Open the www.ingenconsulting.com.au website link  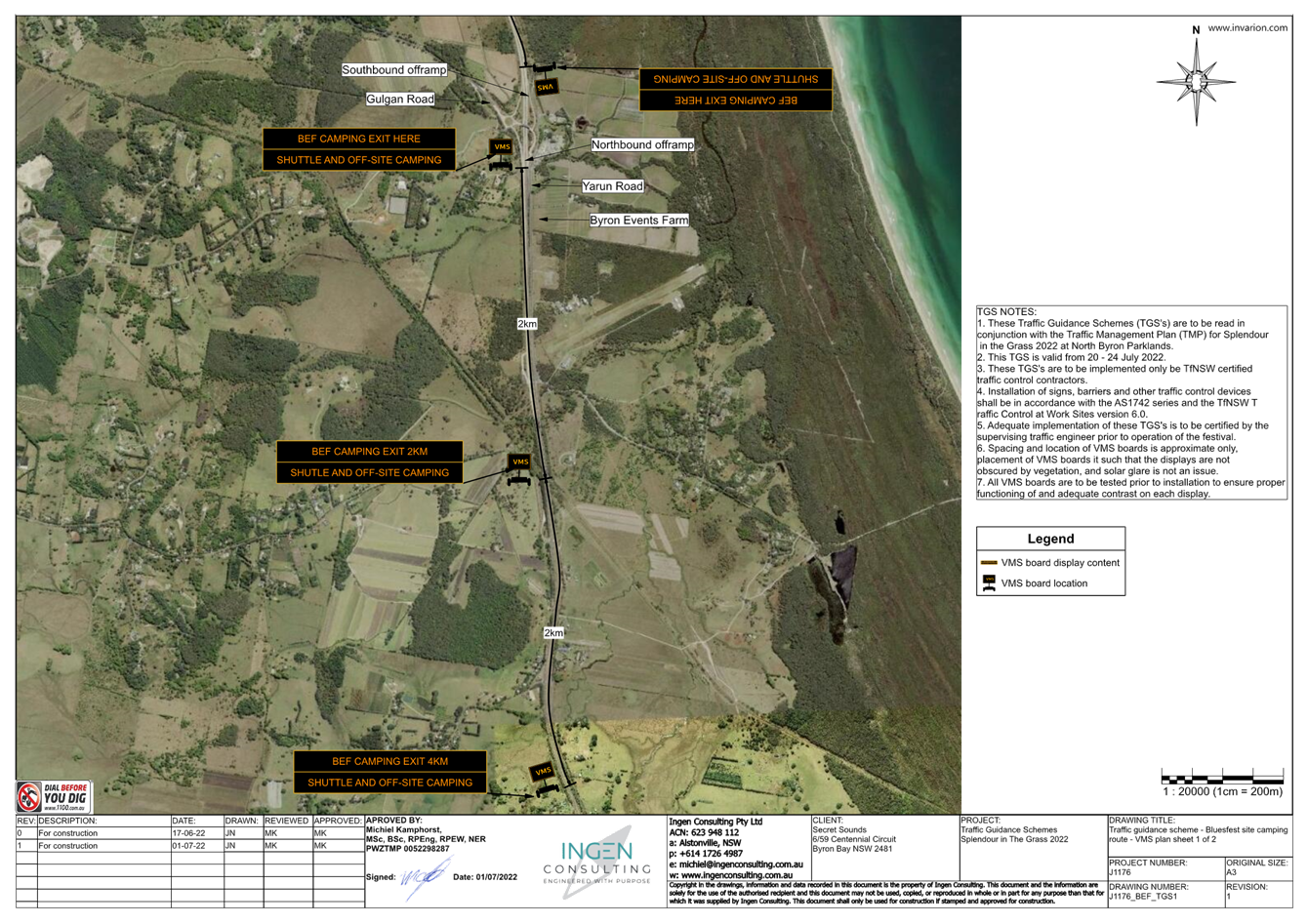[736, 875]
